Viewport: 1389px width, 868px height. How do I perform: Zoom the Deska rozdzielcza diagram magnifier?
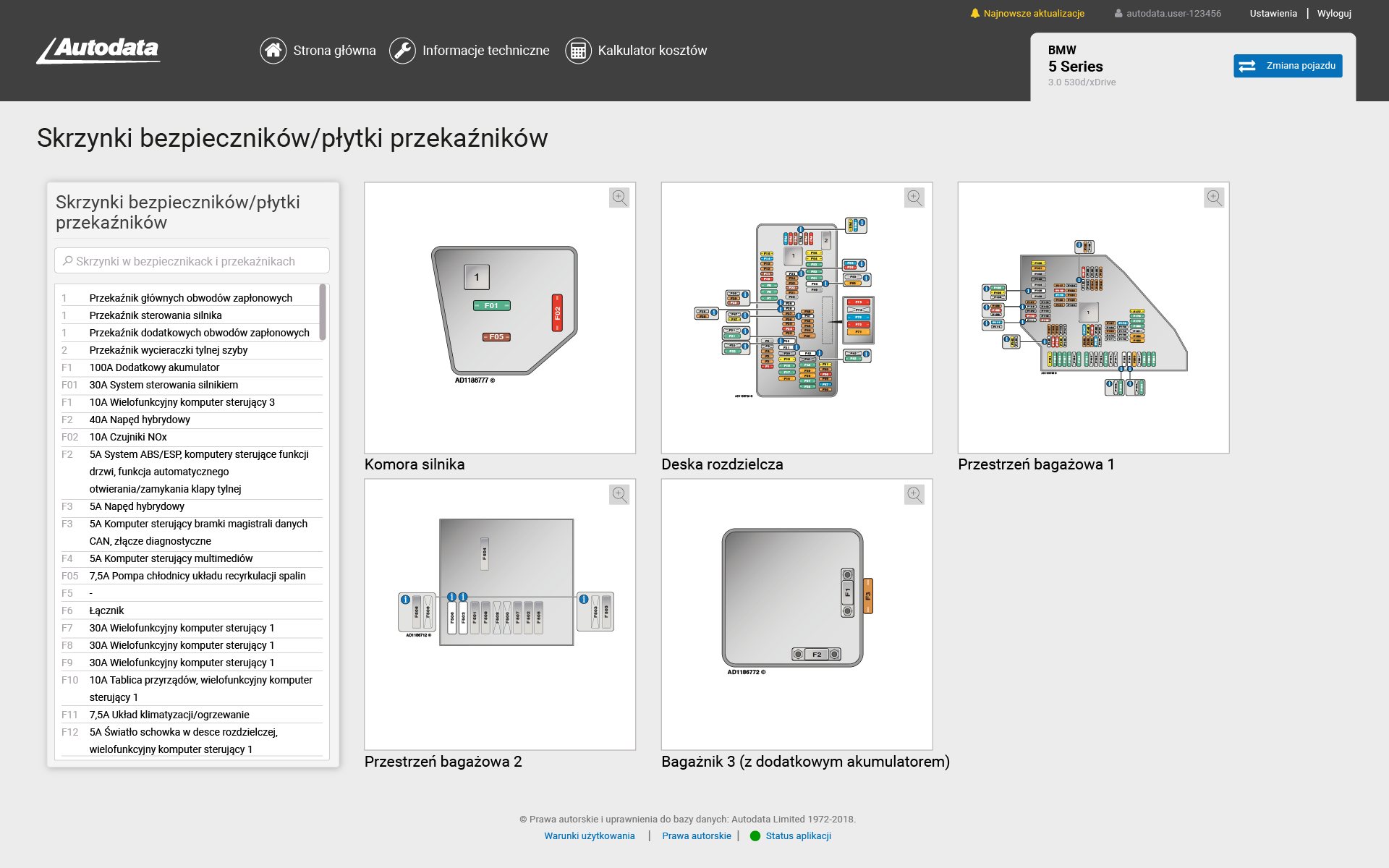(x=914, y=197)
